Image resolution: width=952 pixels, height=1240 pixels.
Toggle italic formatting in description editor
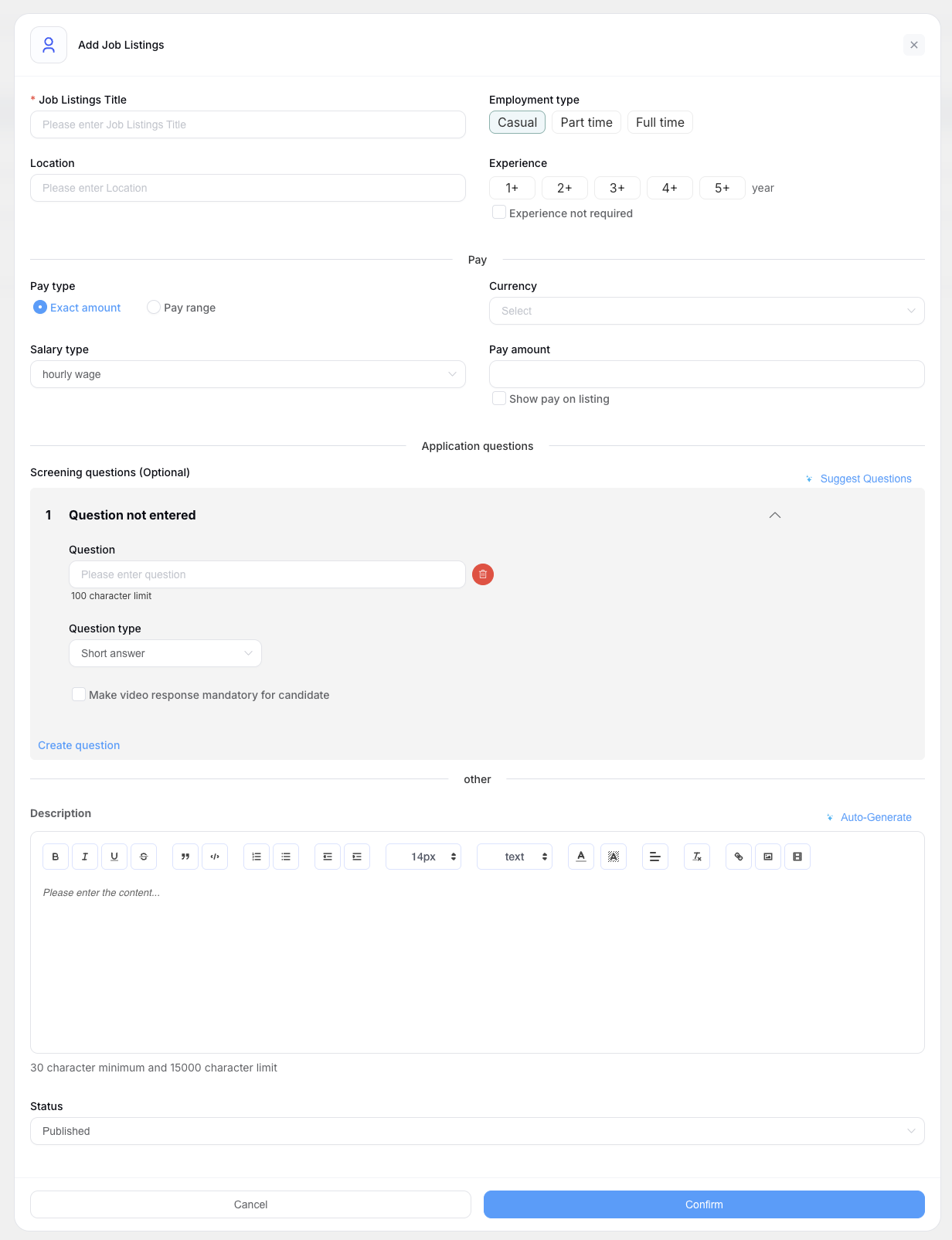(x=85, y=857)
